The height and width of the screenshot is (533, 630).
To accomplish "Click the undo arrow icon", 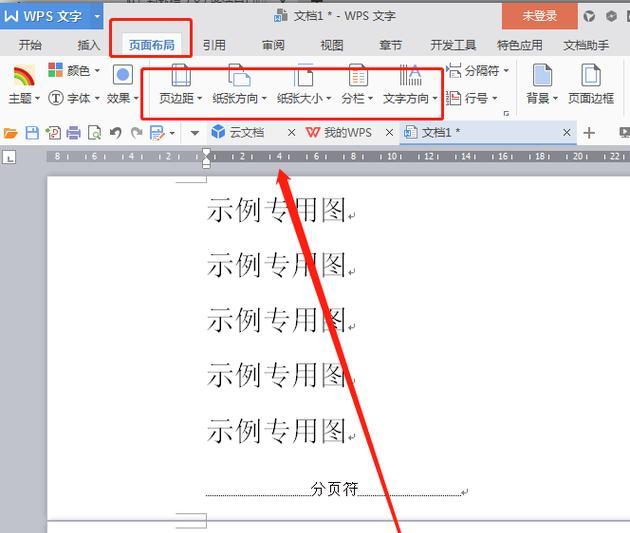I will (x=116, y=133).
